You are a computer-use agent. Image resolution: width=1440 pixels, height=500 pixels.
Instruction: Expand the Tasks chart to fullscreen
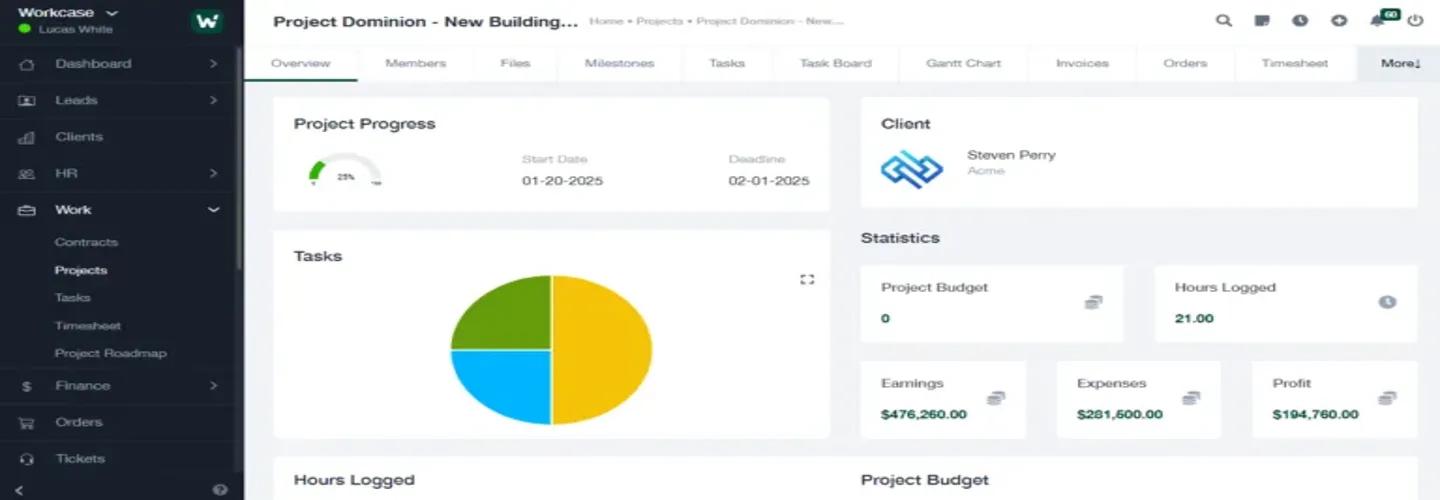pos(807,280)
